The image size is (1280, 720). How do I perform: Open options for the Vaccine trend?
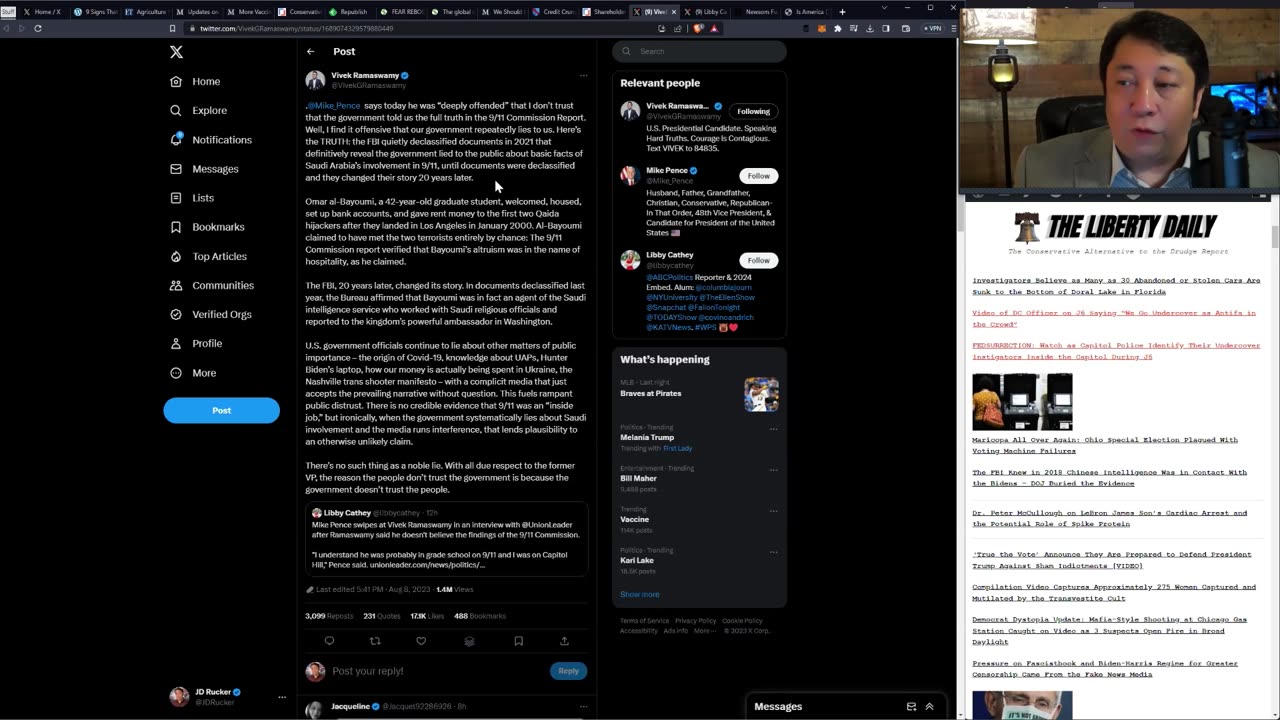(x=773, y=510)
